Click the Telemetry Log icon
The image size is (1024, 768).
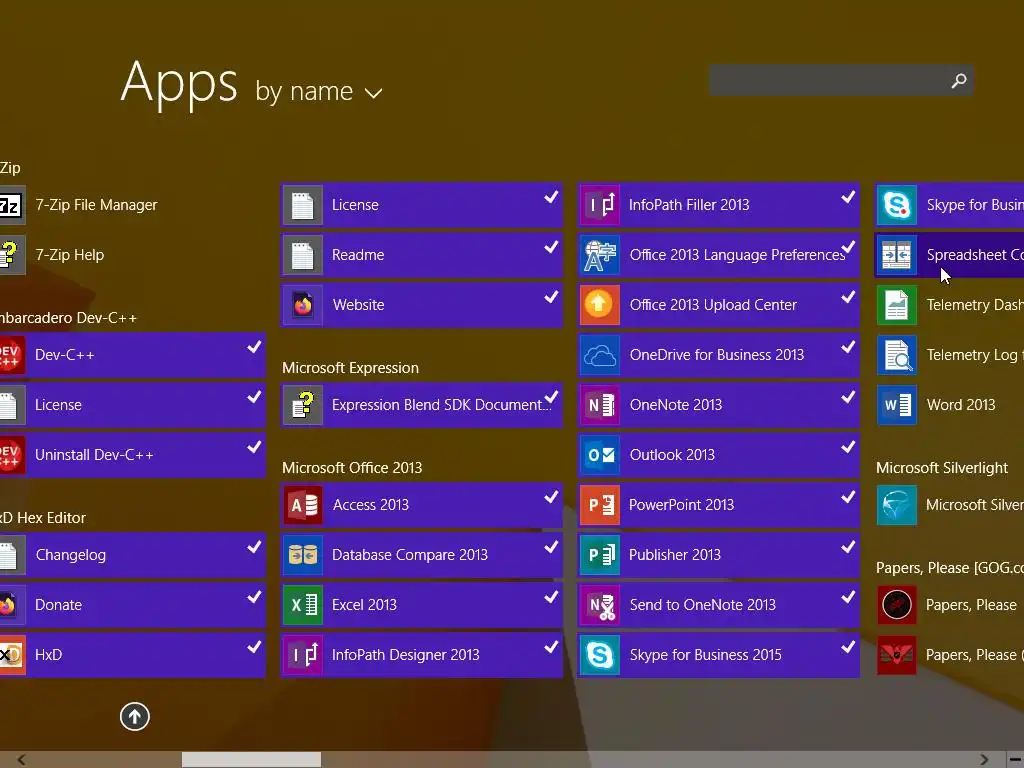(897, 355)
